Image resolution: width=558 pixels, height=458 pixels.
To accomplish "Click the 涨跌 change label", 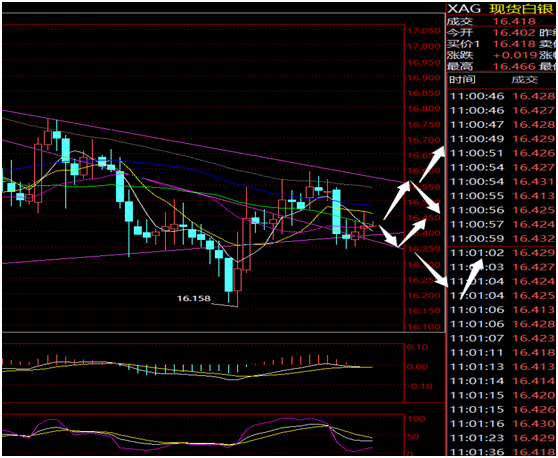I will (460, 55).
